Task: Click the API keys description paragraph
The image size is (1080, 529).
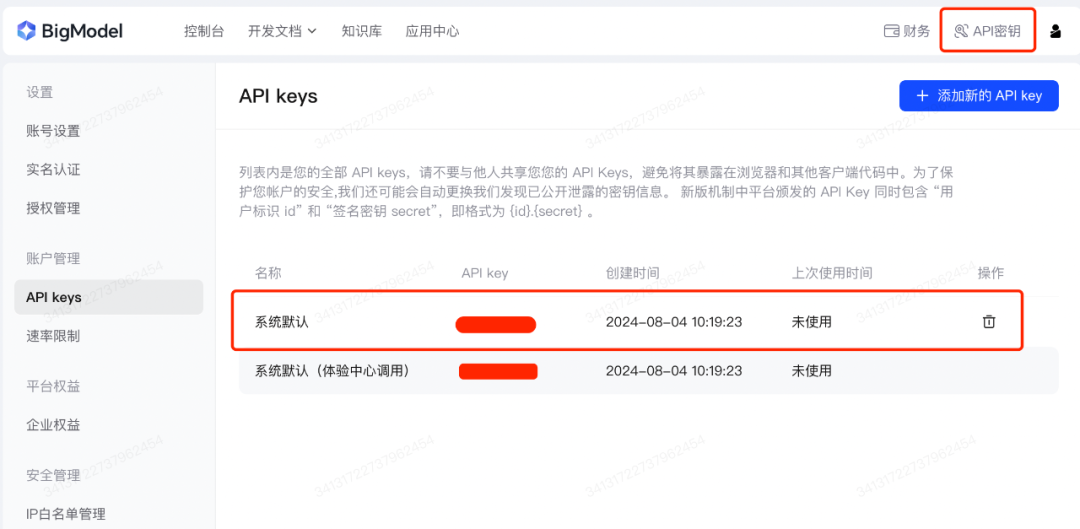Action: click(x=596, y=191)
